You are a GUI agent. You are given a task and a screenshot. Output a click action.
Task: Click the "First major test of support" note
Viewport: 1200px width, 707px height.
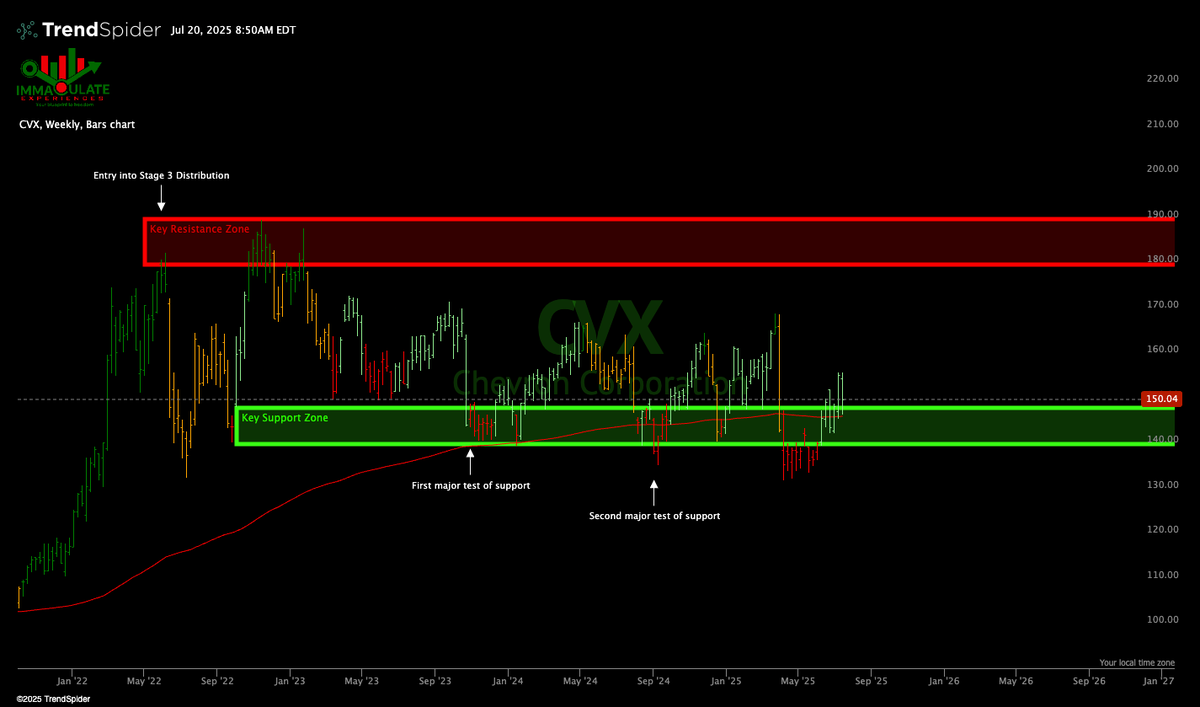pos(471,486)
